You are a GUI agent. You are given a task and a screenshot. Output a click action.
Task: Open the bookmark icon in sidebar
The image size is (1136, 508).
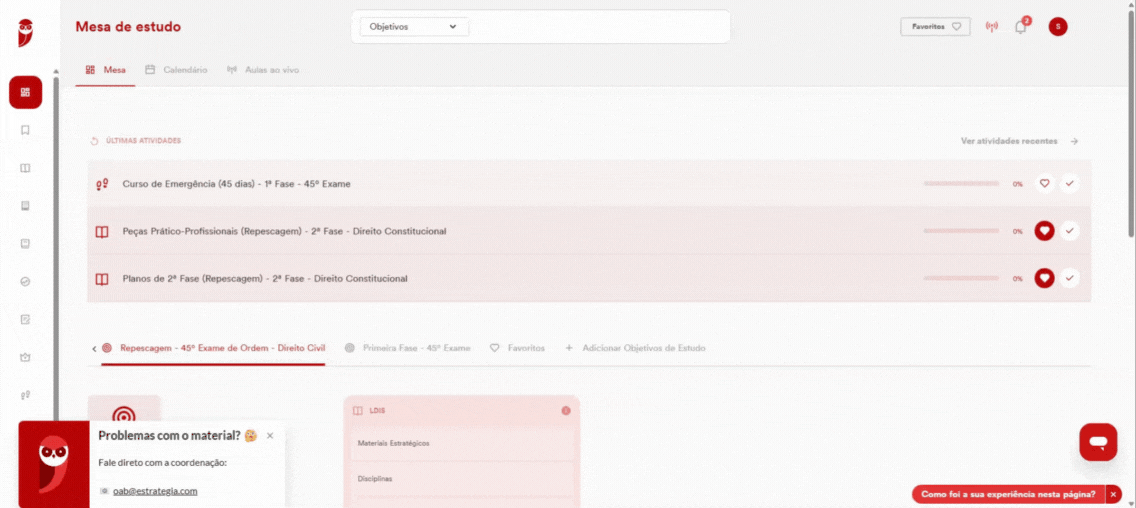click(25, 130)
